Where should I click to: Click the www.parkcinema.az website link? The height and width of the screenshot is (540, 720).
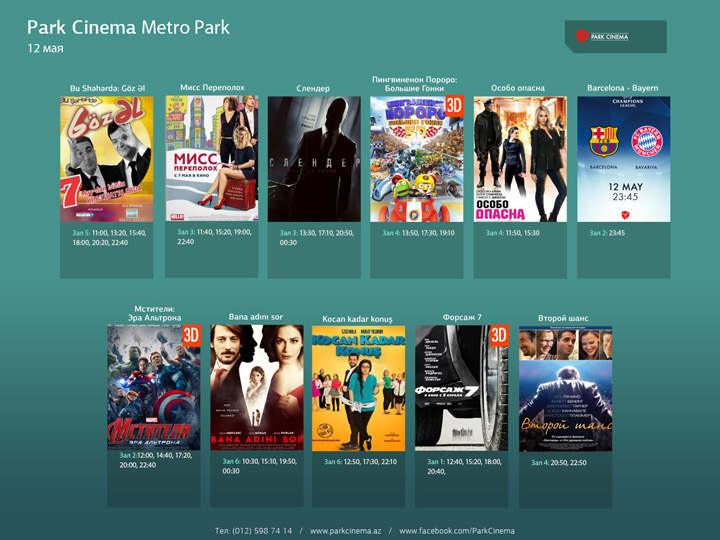click(347, 530)
